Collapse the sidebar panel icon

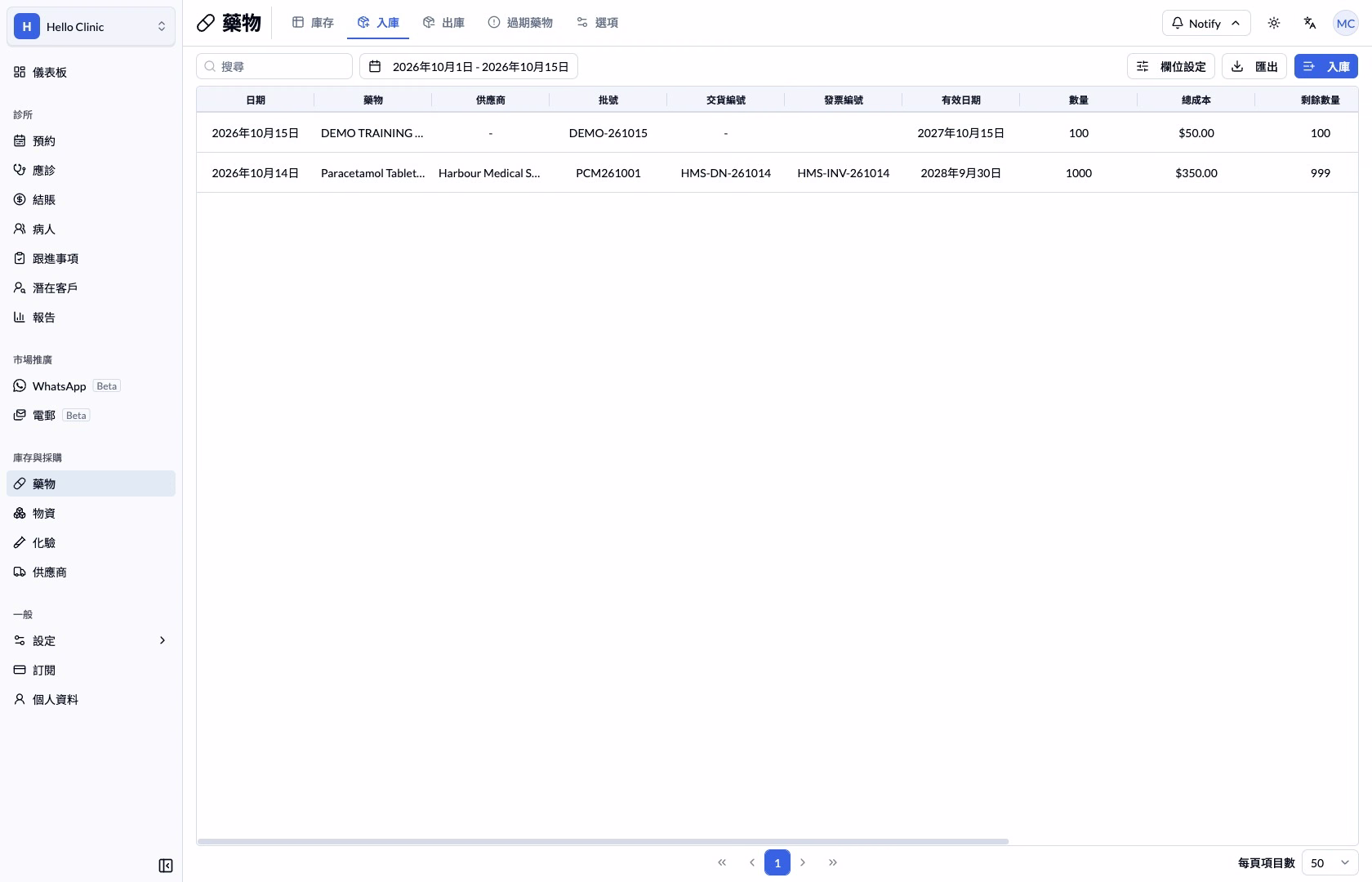[166, 866]
